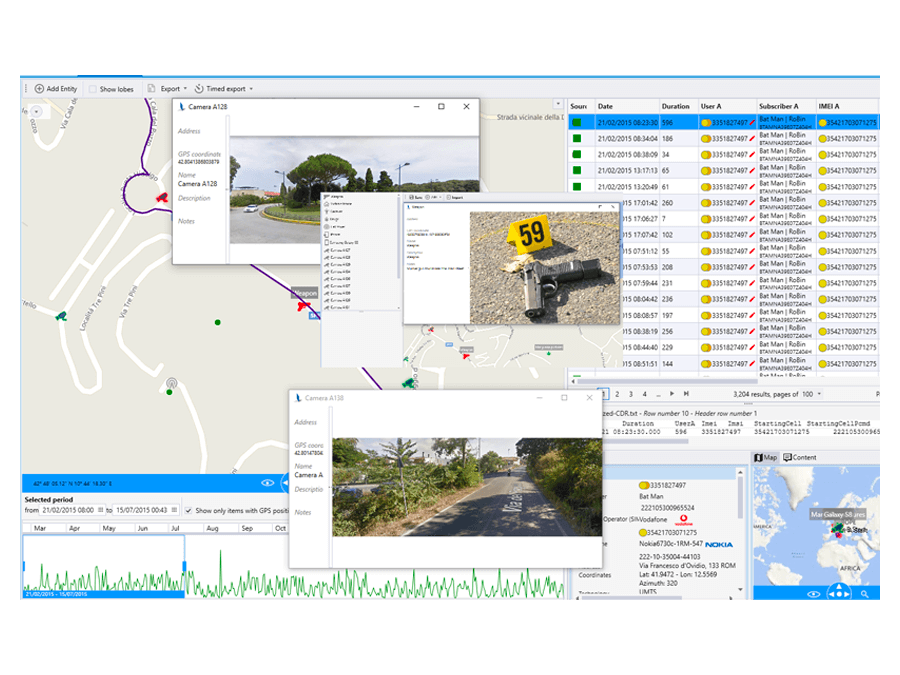Click the scroll-left arrow under the results table
The width and height of the screenshot is (900, 675).
(x=573, y=381)
